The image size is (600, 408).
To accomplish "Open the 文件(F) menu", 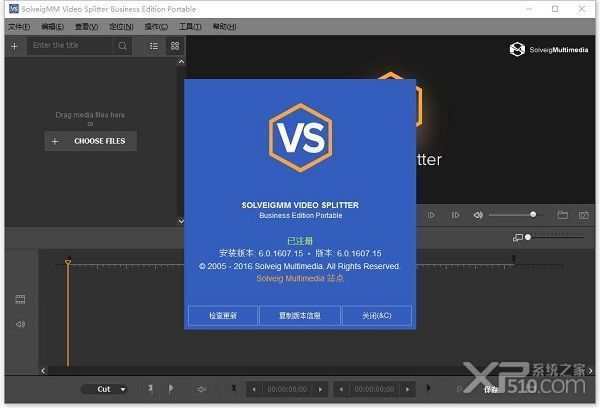I will (19, 27).
